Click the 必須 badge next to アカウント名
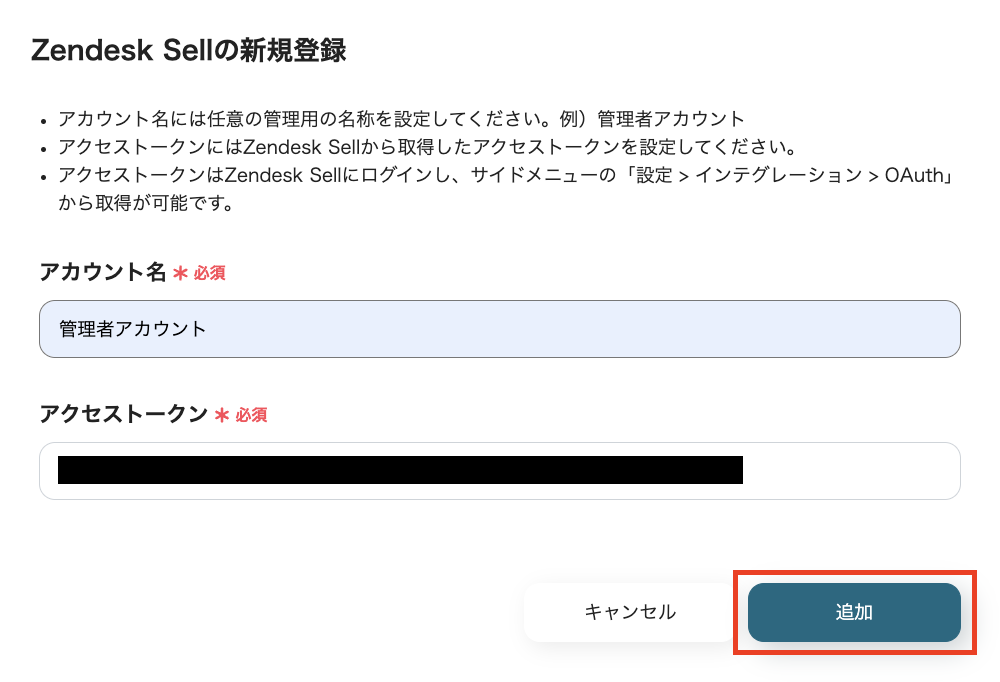The height and width of the screenshot is (682, 1000). [210, 273]
